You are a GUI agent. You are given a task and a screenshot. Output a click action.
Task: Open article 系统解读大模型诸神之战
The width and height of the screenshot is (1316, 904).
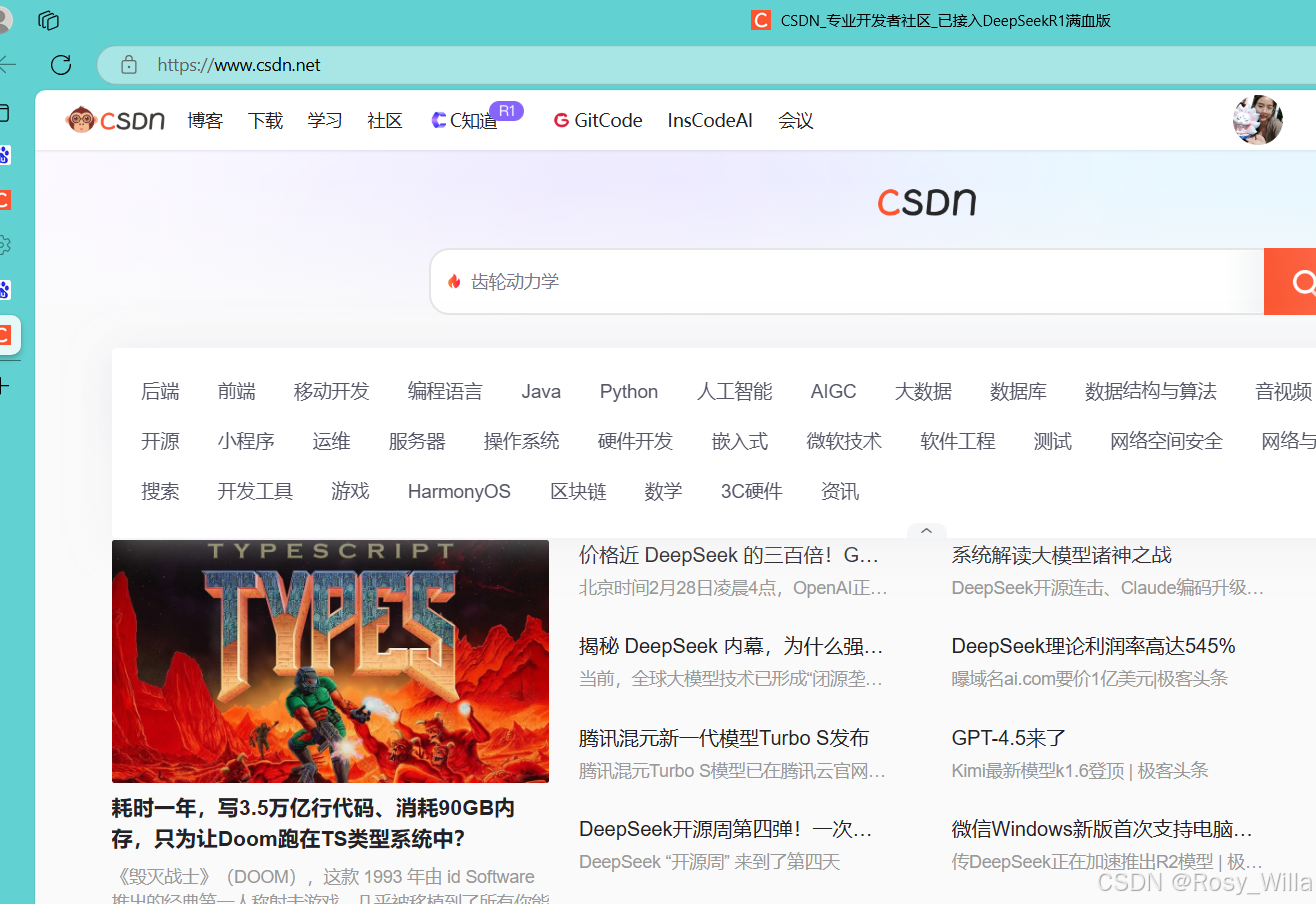[1061, 555]
